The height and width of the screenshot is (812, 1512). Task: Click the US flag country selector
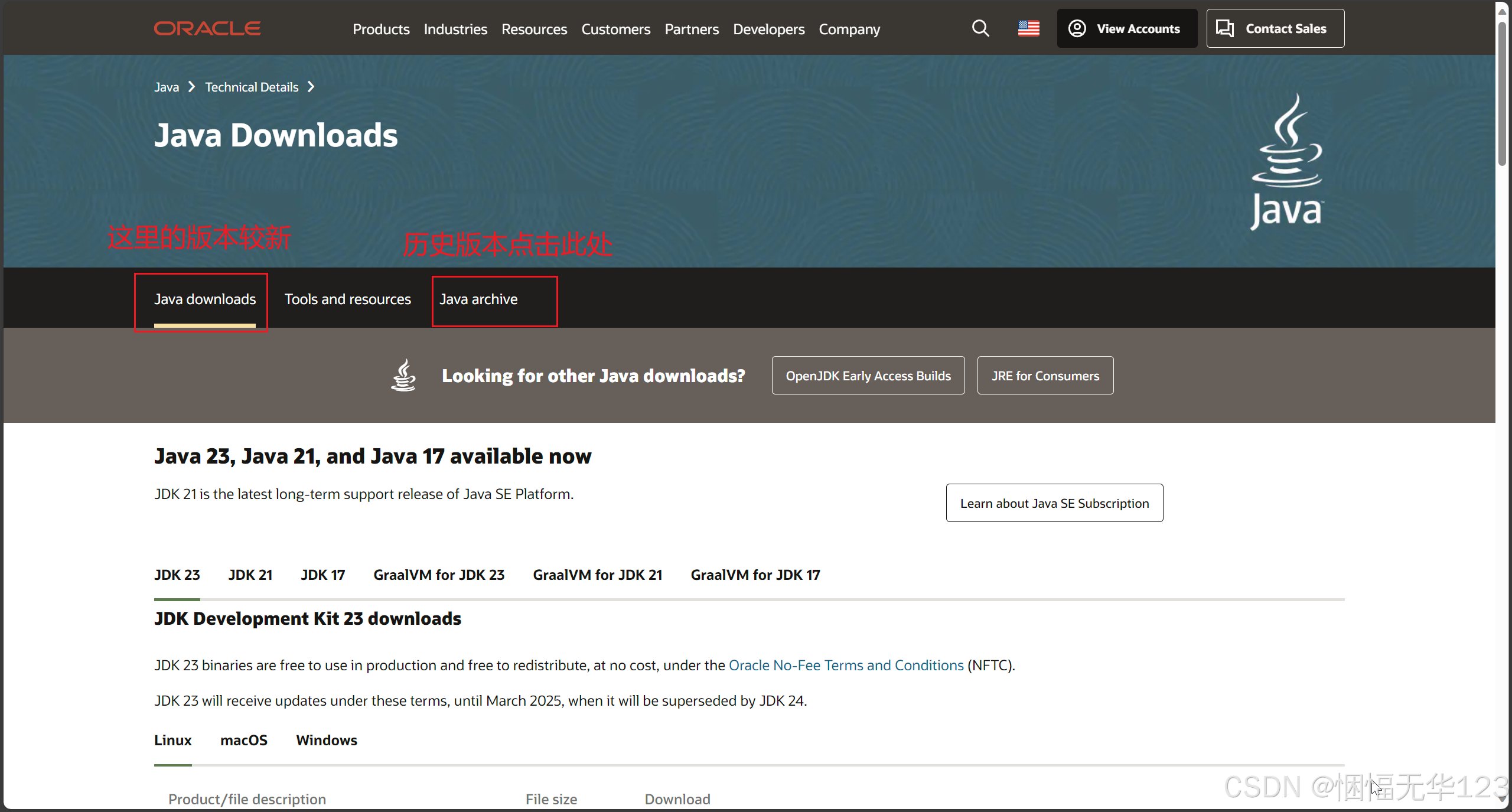pos(1028,28)
